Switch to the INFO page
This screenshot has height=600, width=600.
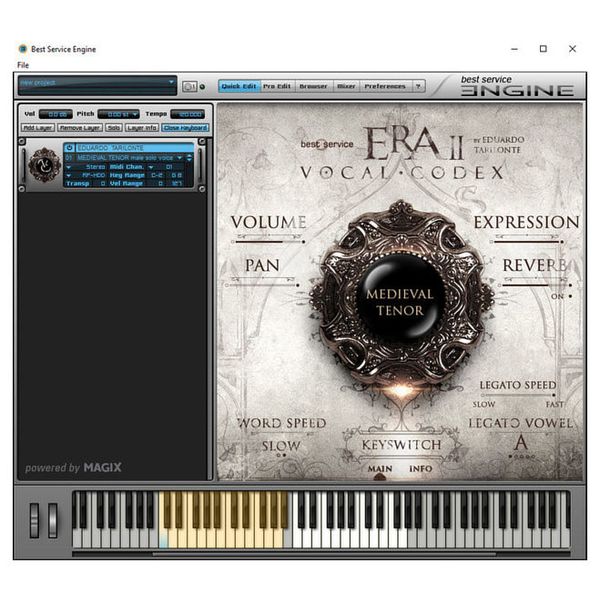point(421,469)
